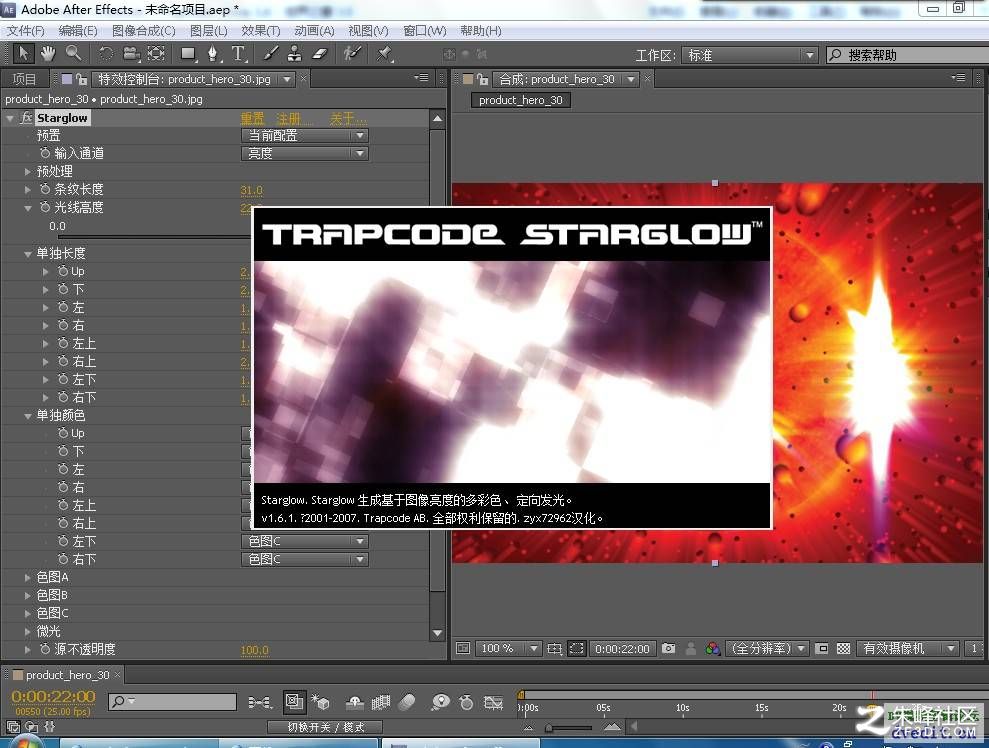
Task: Open the 动画(A) menu
Action: coord(314,31)
